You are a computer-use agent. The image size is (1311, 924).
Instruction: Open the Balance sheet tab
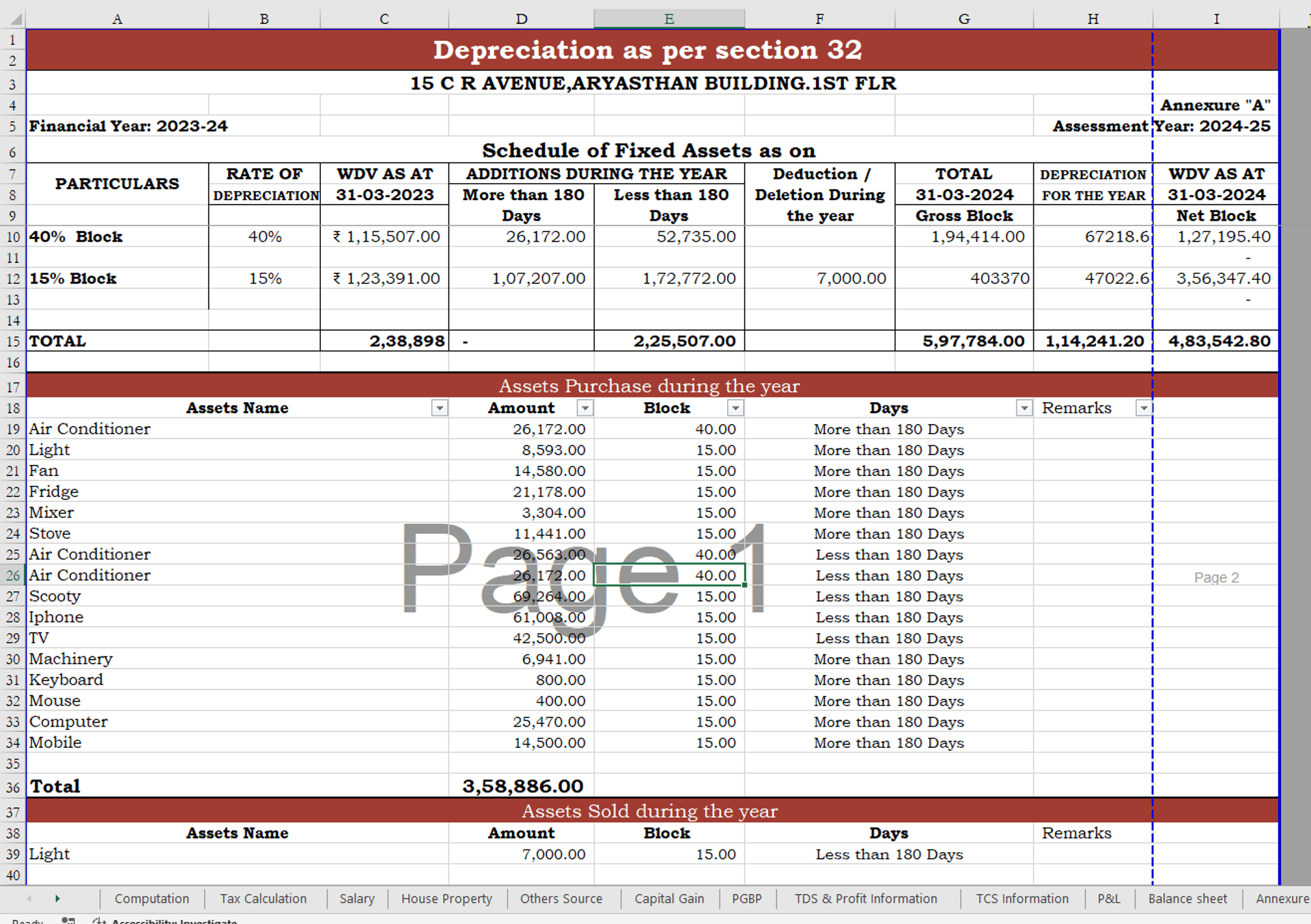(1187, 899)
